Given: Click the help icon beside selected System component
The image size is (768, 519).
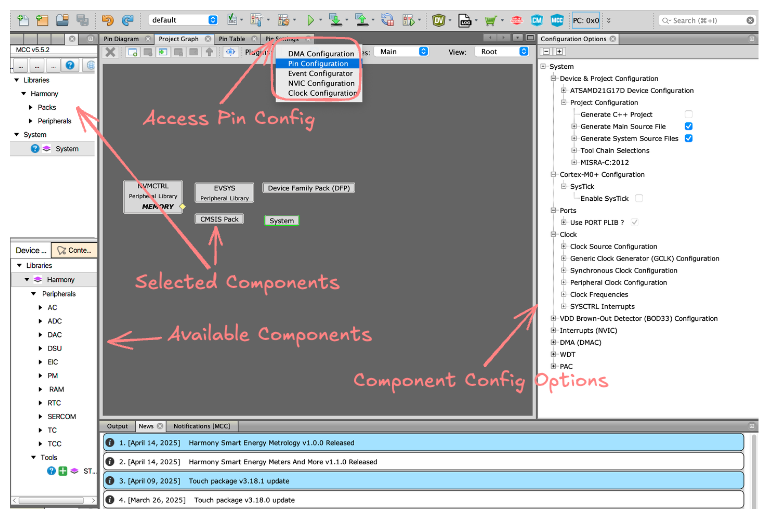Looking at the screenshot, I should [35, 148].
